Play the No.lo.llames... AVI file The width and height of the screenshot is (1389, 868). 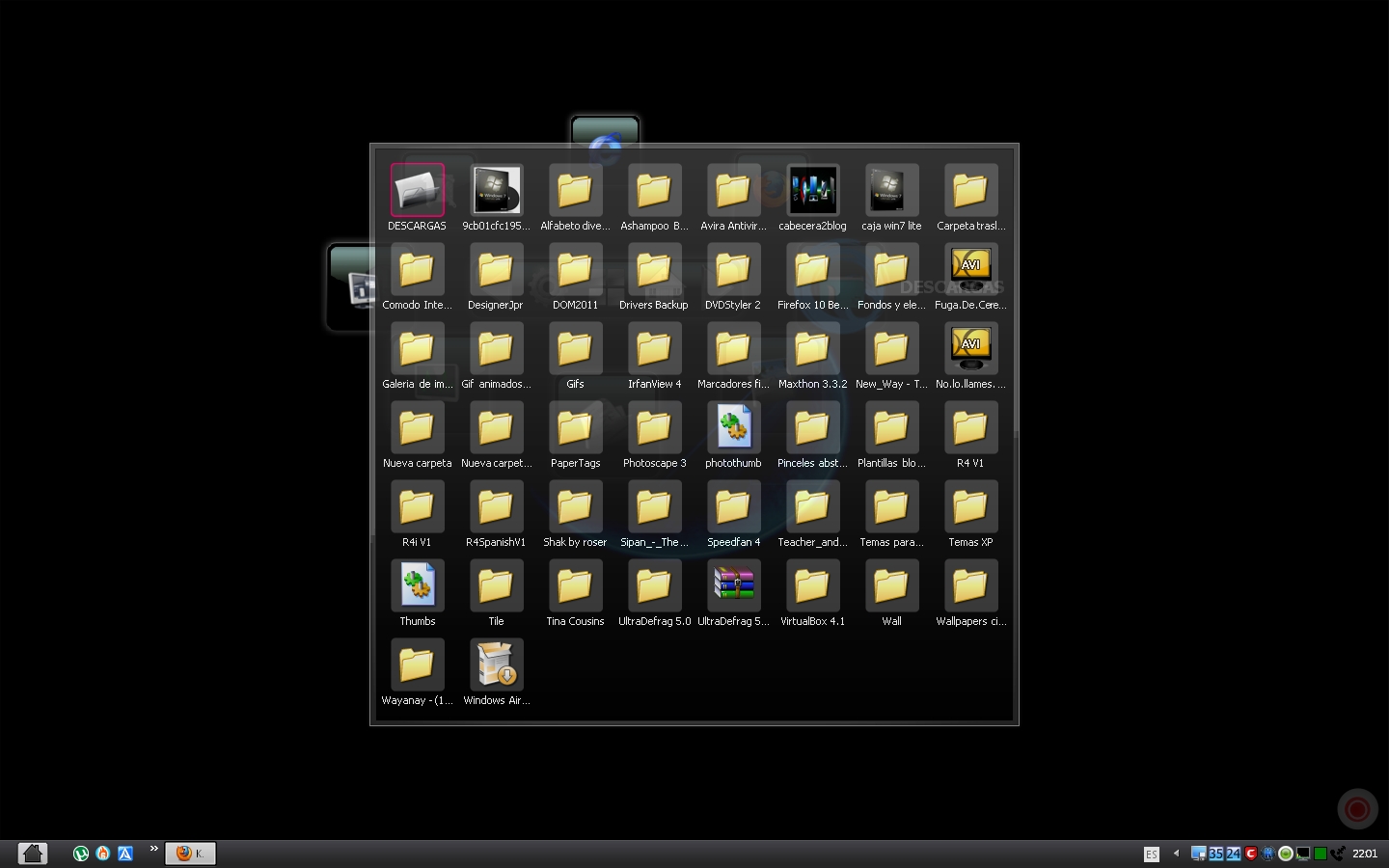tap(970, 348)
